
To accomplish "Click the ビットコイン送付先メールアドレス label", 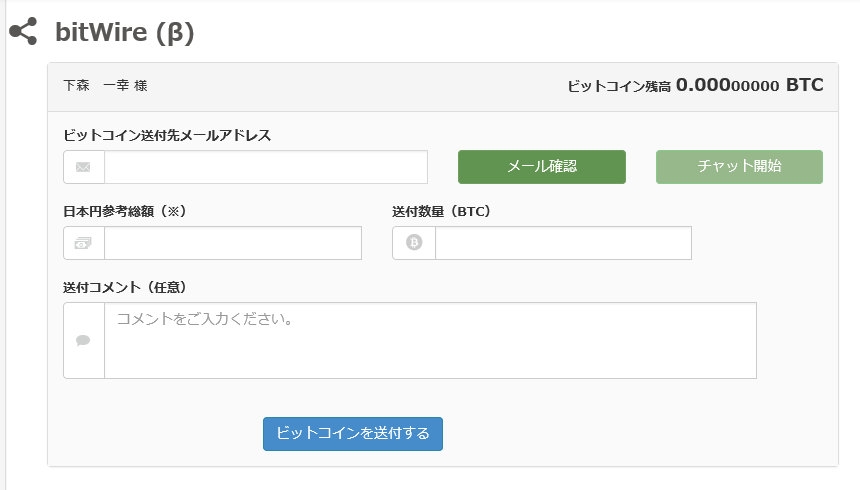I will pyautogui.click(x=166, y=135).
